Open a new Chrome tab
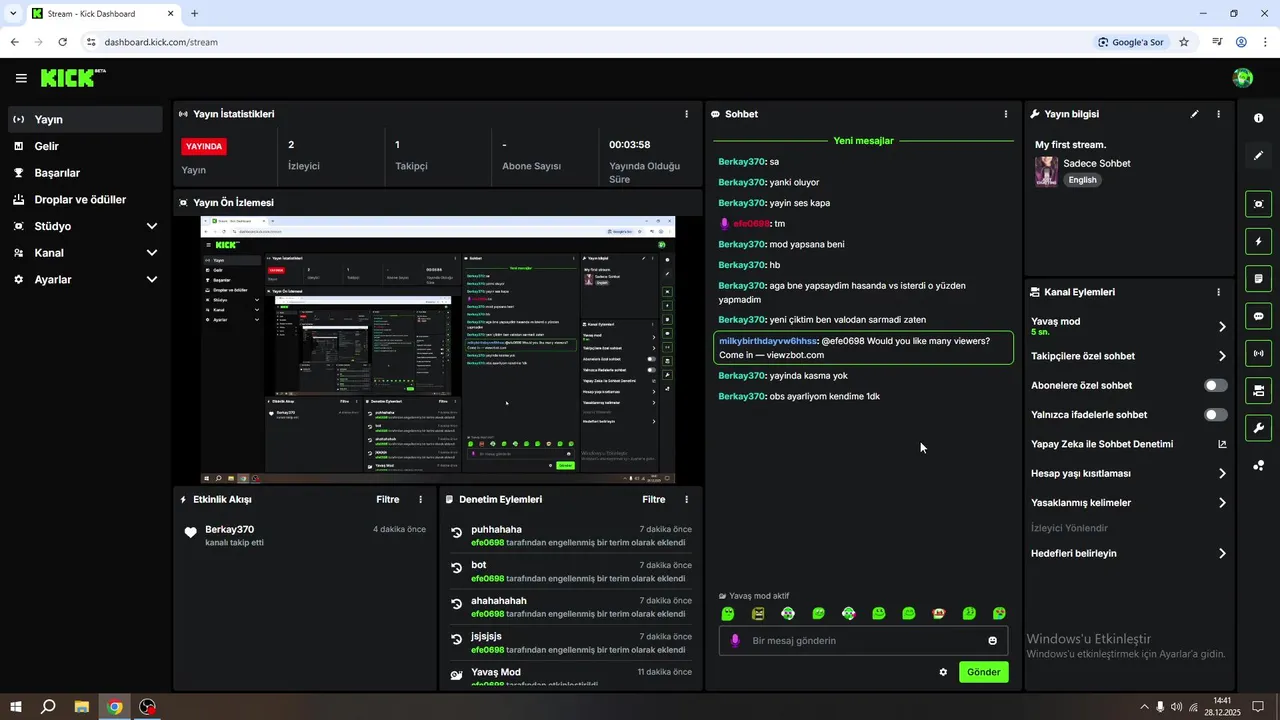This screenshot has height=720, width=1280. (194, 14)
